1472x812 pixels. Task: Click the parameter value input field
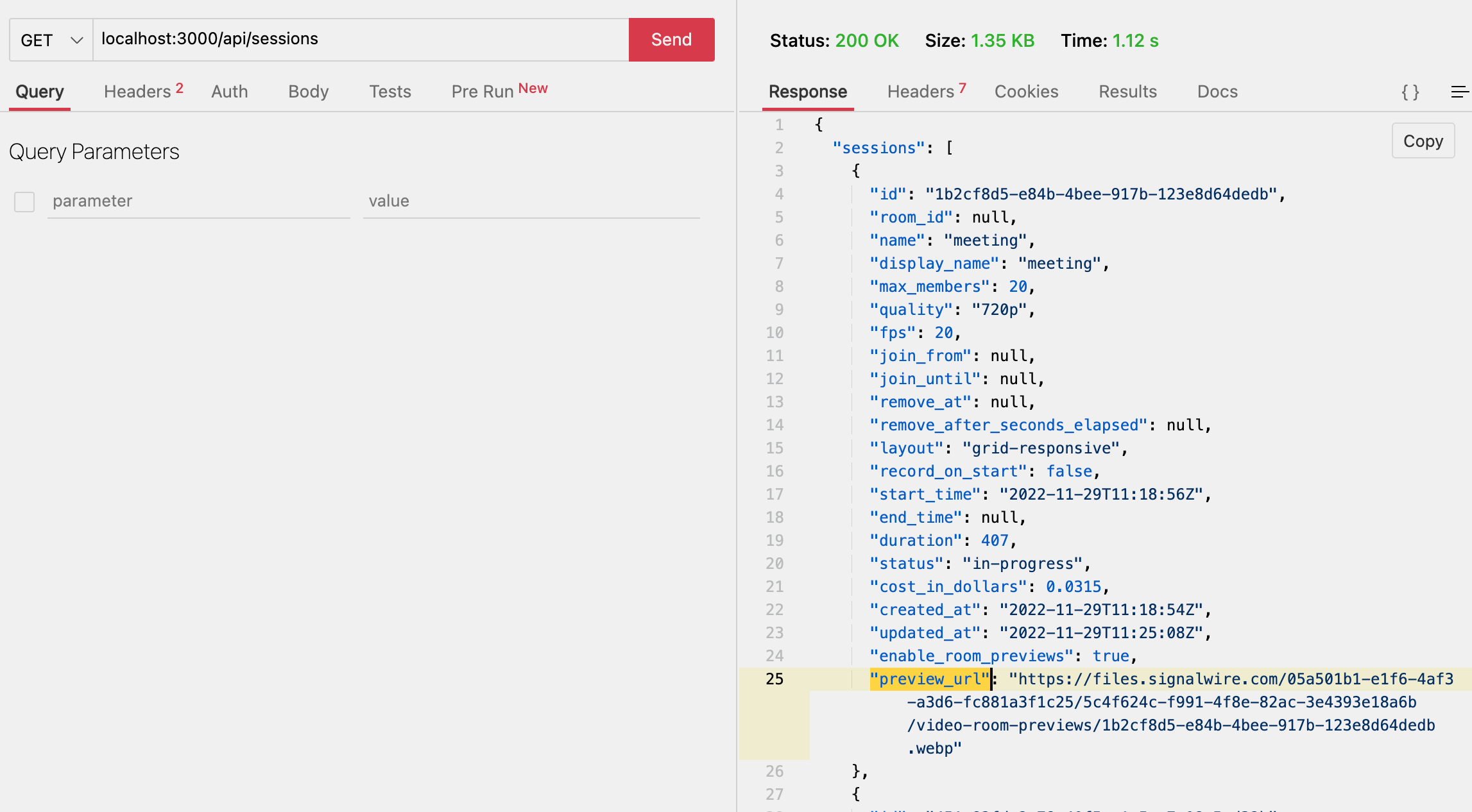(531, 201)
